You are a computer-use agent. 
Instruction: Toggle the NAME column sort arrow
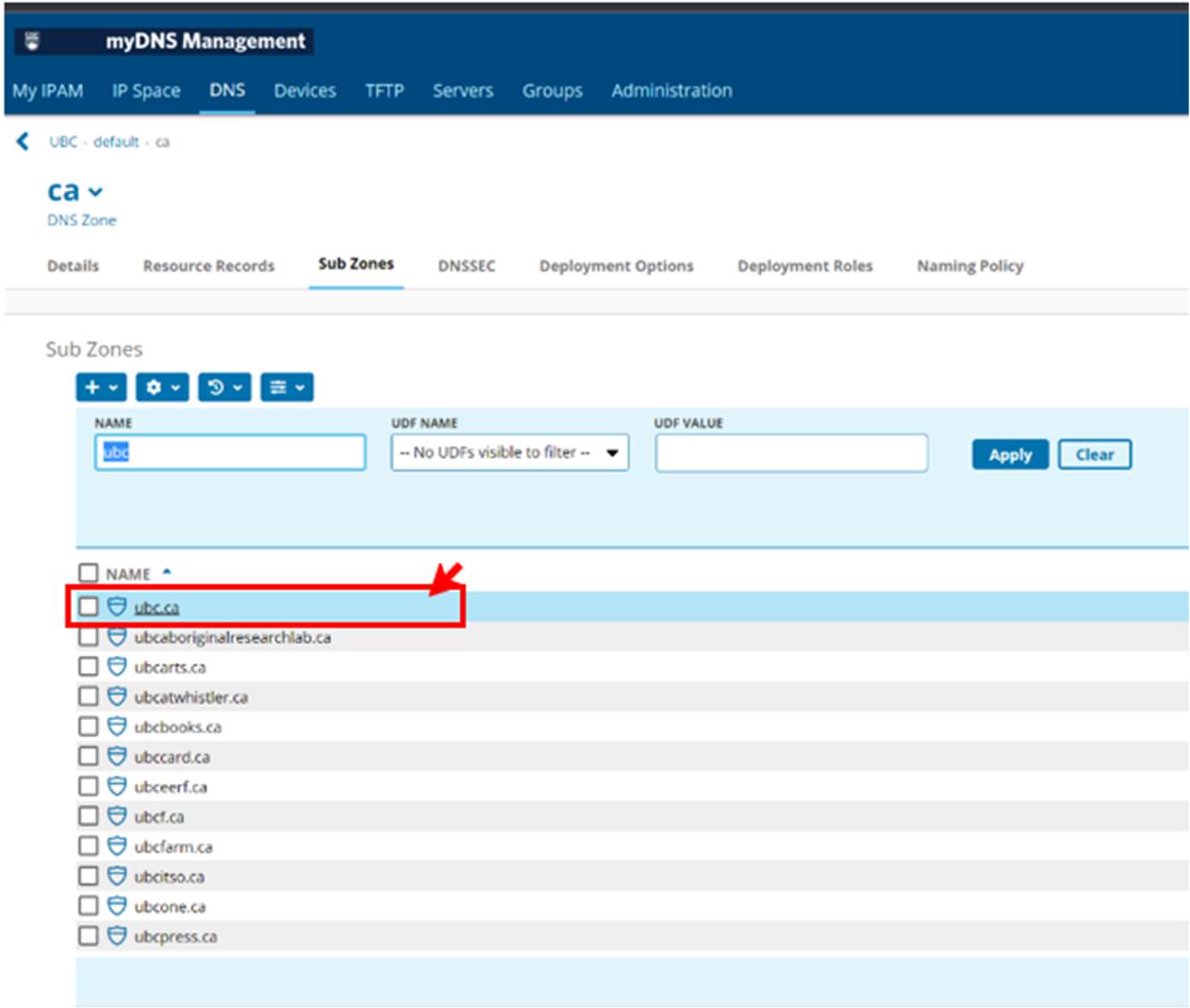point(167,572)
